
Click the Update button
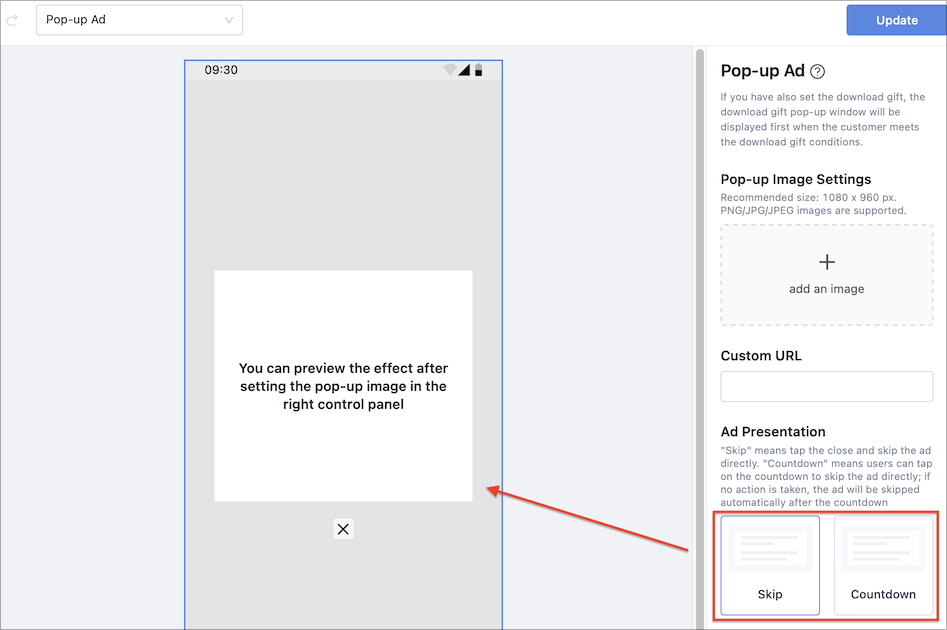click(896, 20)
